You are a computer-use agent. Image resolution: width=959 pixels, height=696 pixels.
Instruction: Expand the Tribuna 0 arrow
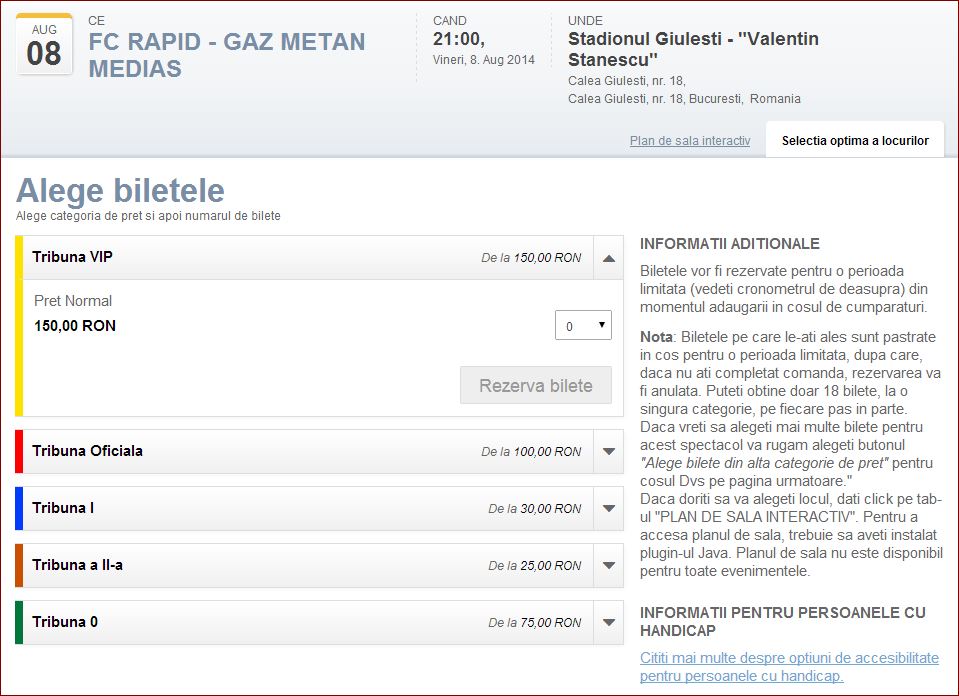pyautogui.click(x=609, y=622)
